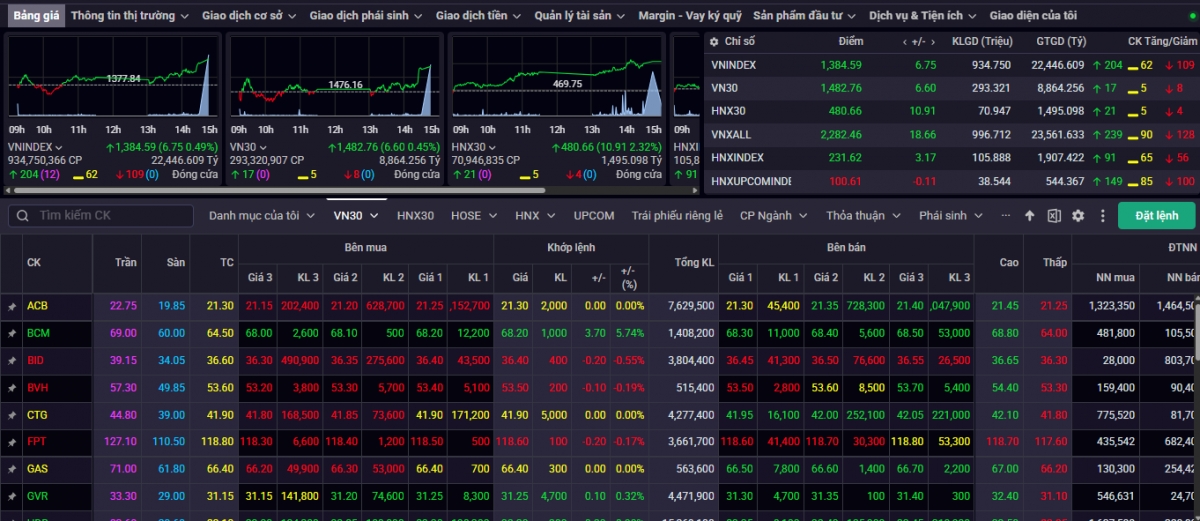Open price board settings gear icon
Image resolution: width=1200 pixels, height=521 pixels.
[1078, 215]
